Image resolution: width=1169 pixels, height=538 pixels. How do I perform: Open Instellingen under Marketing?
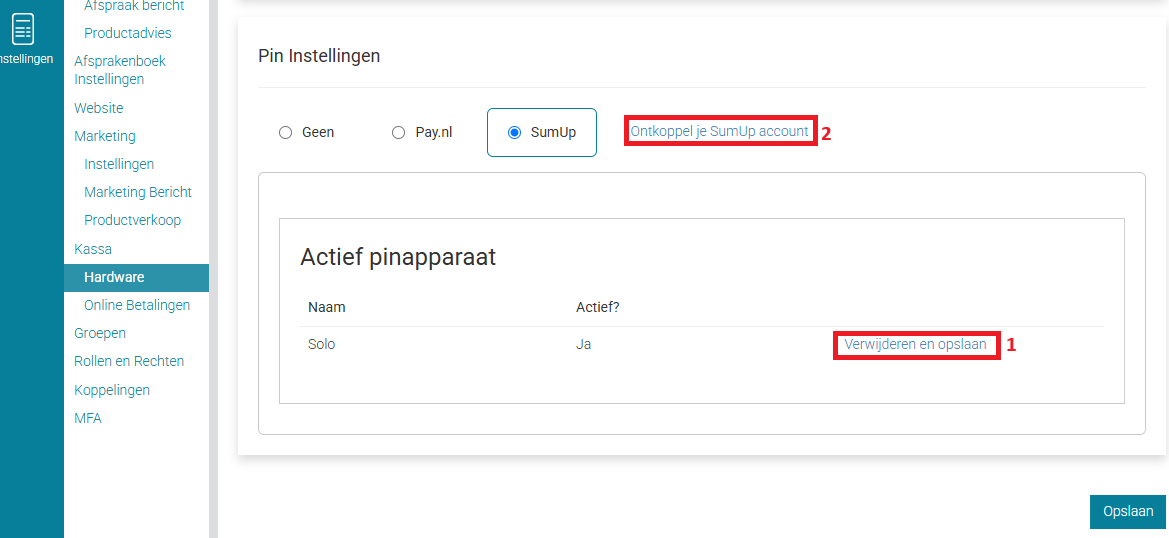coord(119,164)
